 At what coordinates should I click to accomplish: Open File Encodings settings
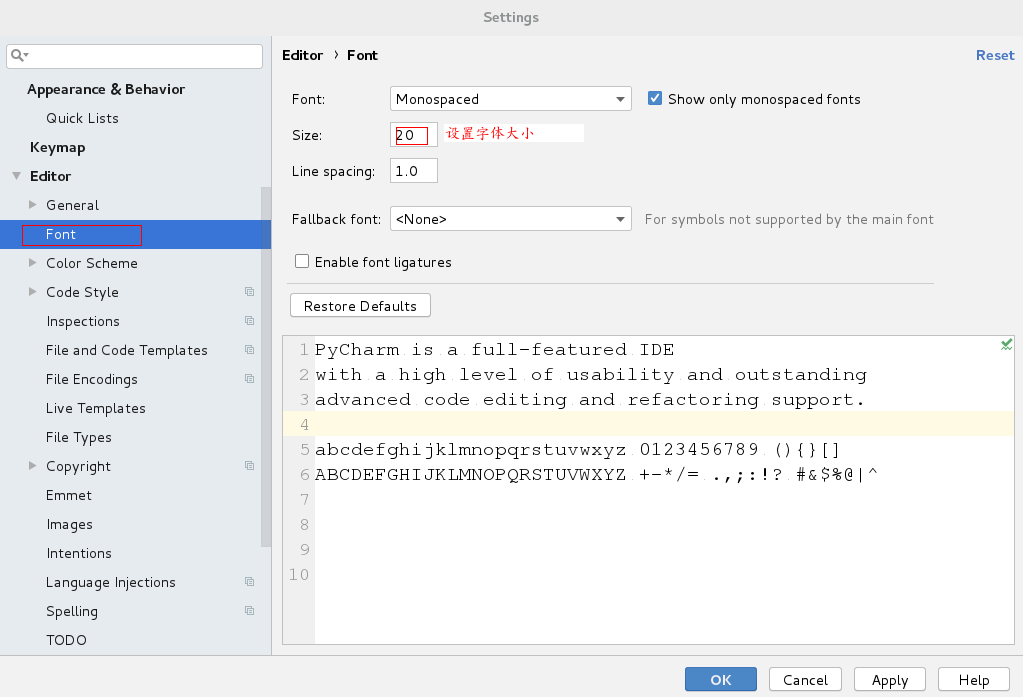pyautogui.click(x=92, y=379)
